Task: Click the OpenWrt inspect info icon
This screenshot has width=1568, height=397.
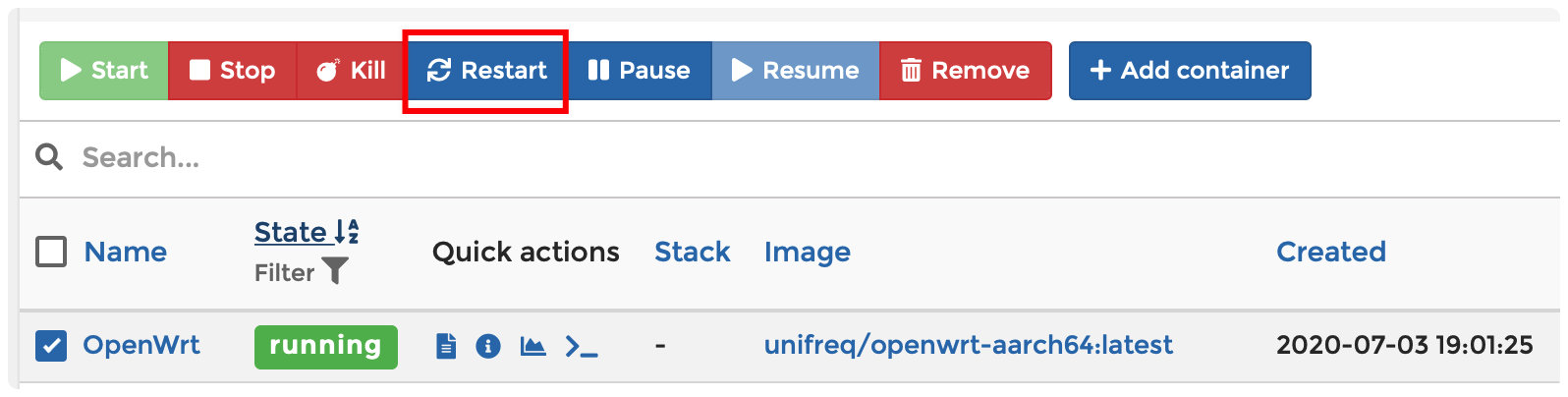Action: tap(488, 346)
